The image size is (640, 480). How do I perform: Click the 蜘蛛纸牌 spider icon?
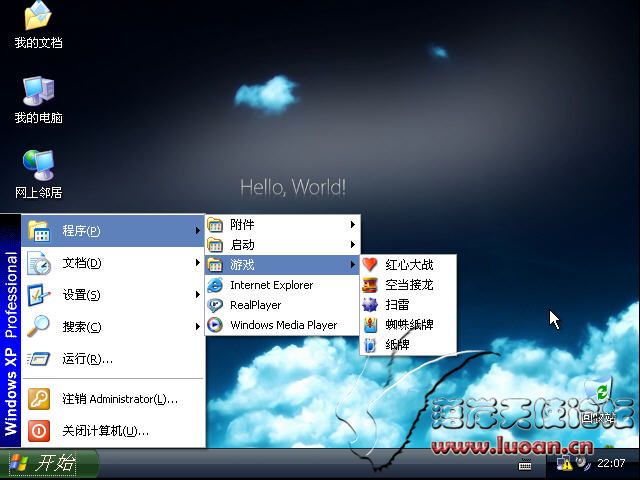click(x=370, y=325)
